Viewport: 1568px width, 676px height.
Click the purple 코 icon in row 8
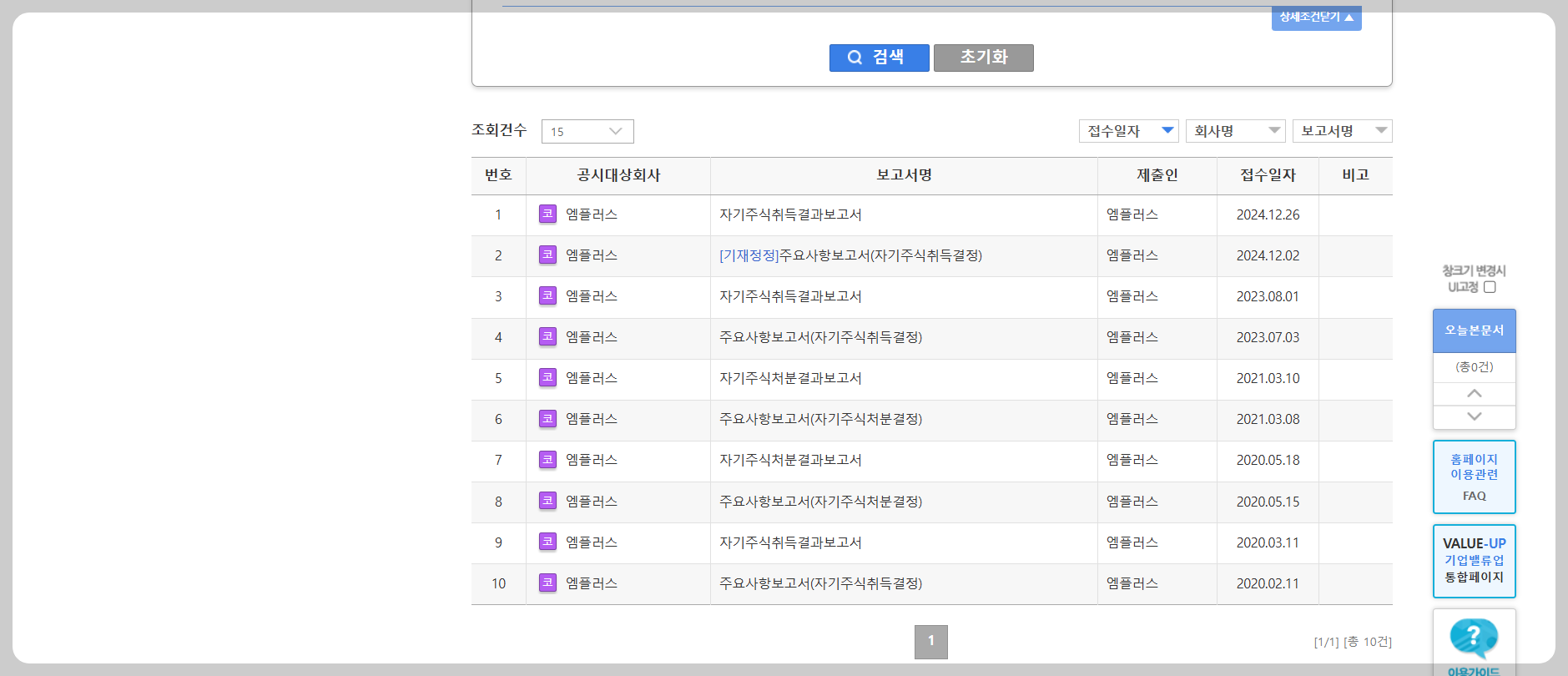click(x=547, y=501)
